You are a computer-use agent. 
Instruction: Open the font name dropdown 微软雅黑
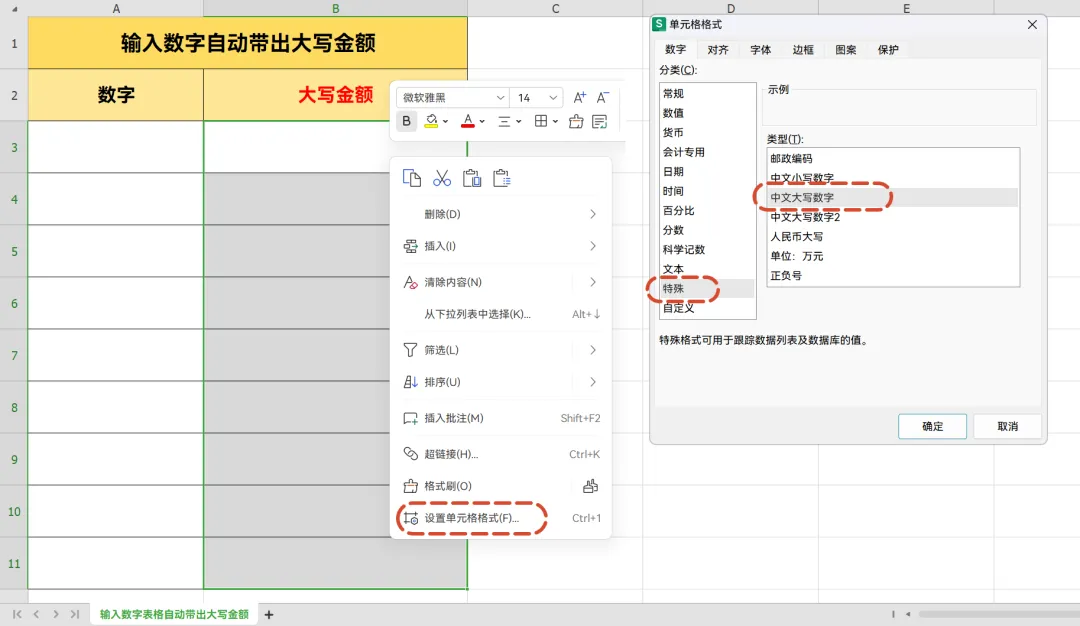click(501, 98)
